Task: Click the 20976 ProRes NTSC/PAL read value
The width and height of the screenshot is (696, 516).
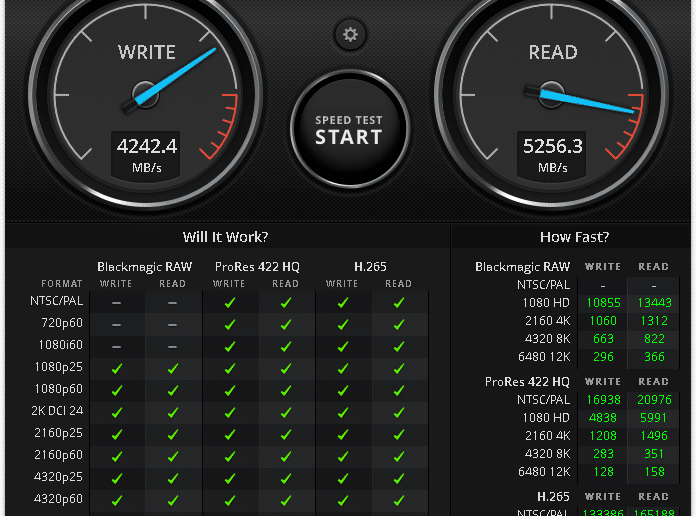Action: tap(654, 400)
